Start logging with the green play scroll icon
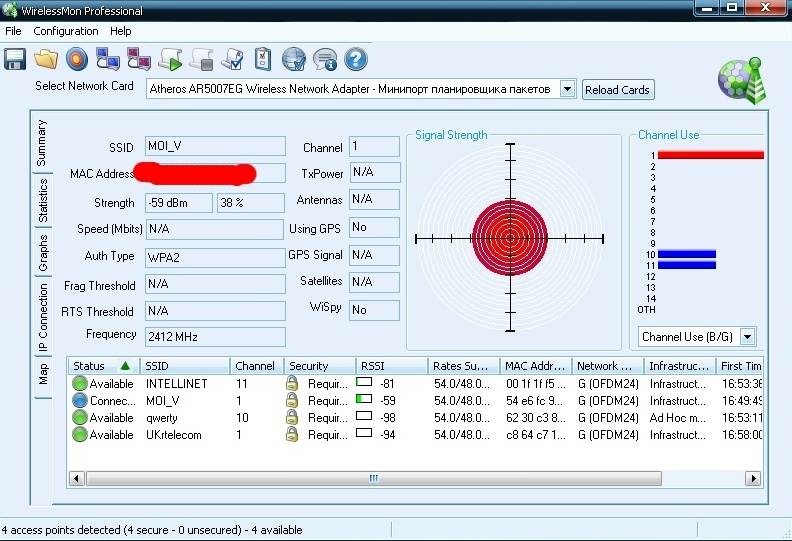The height and width of the screenshot is (541, 792). [170, 59]
